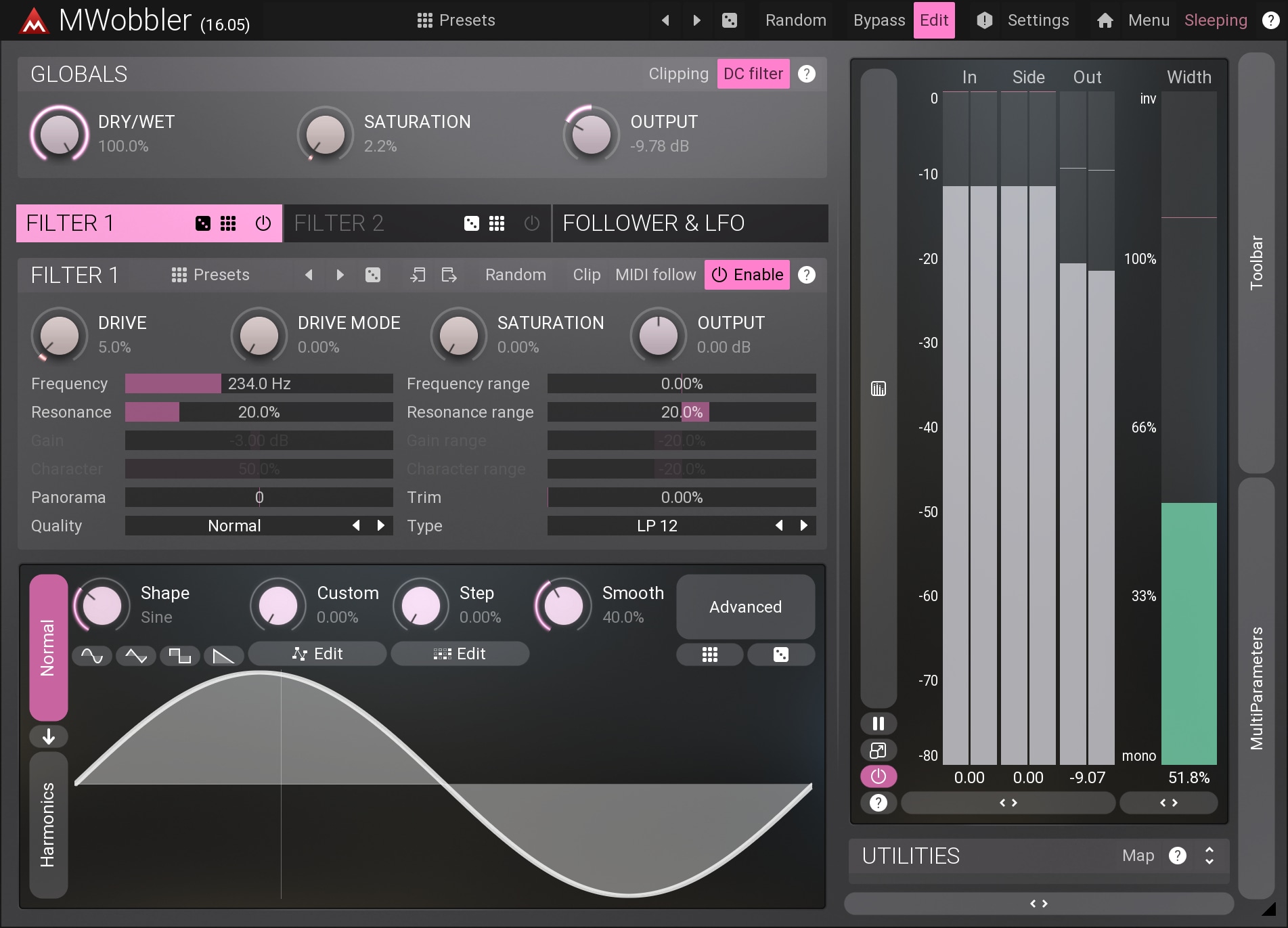Open Globals help question mark
This screenshot has width=1288, height=928.
click(x=806, y=74)
